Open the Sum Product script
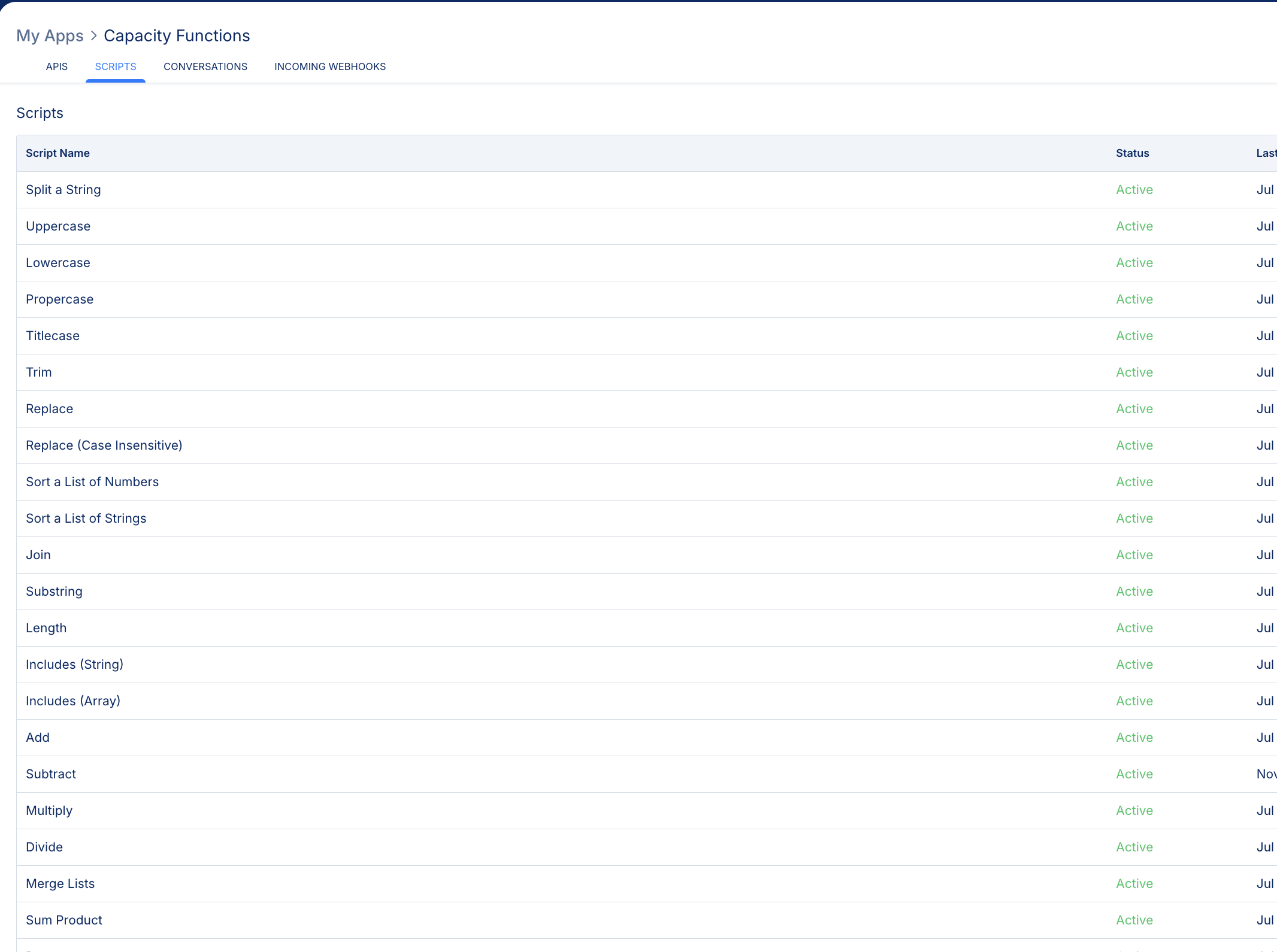1277x952 pixels. (x=64, y=920)
